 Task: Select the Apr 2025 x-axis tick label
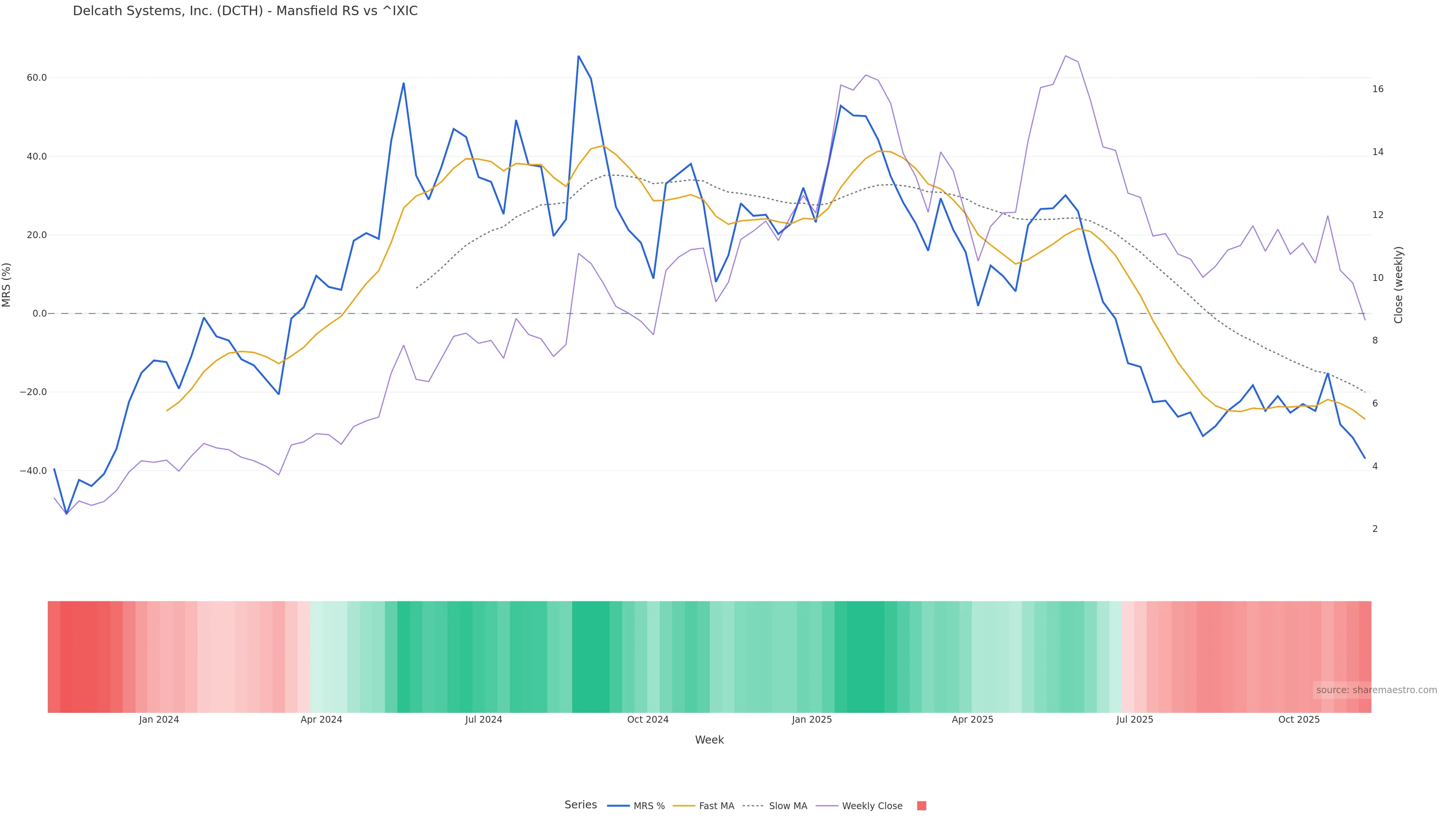972,720
